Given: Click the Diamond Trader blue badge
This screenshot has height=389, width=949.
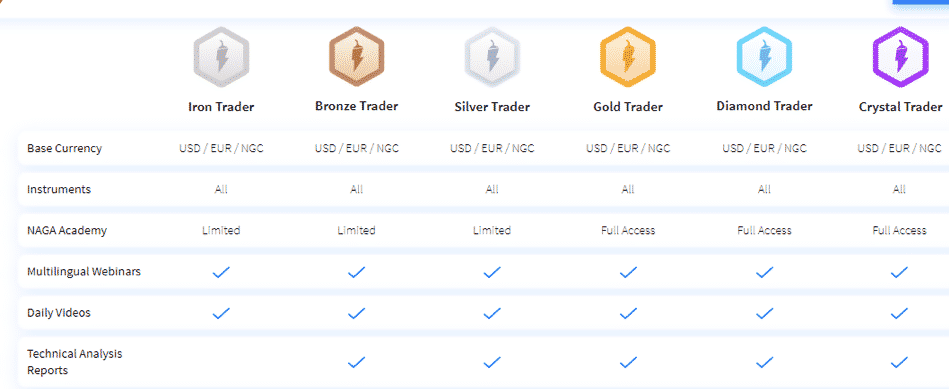Looking at the screenshot, I should (x=764, y=57).
